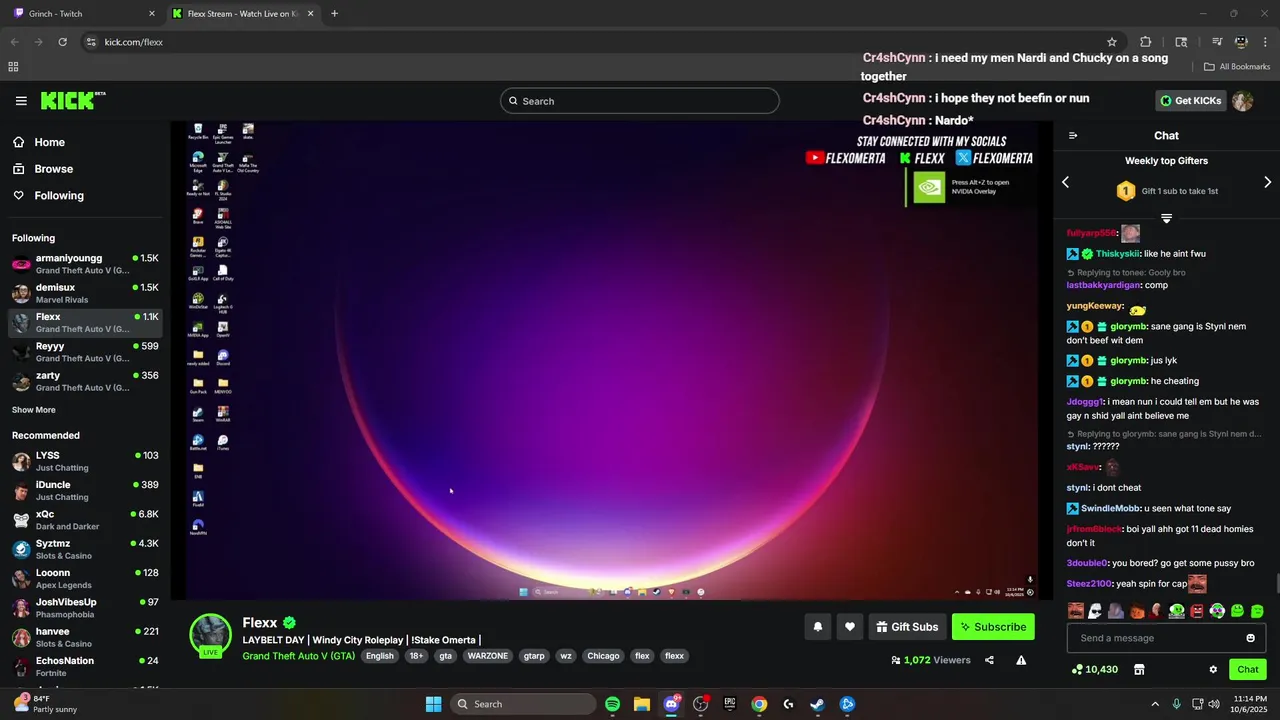This screenshot has height=720, width=1280.
Task: Click the Chicago tag
Action: point(603,656)
